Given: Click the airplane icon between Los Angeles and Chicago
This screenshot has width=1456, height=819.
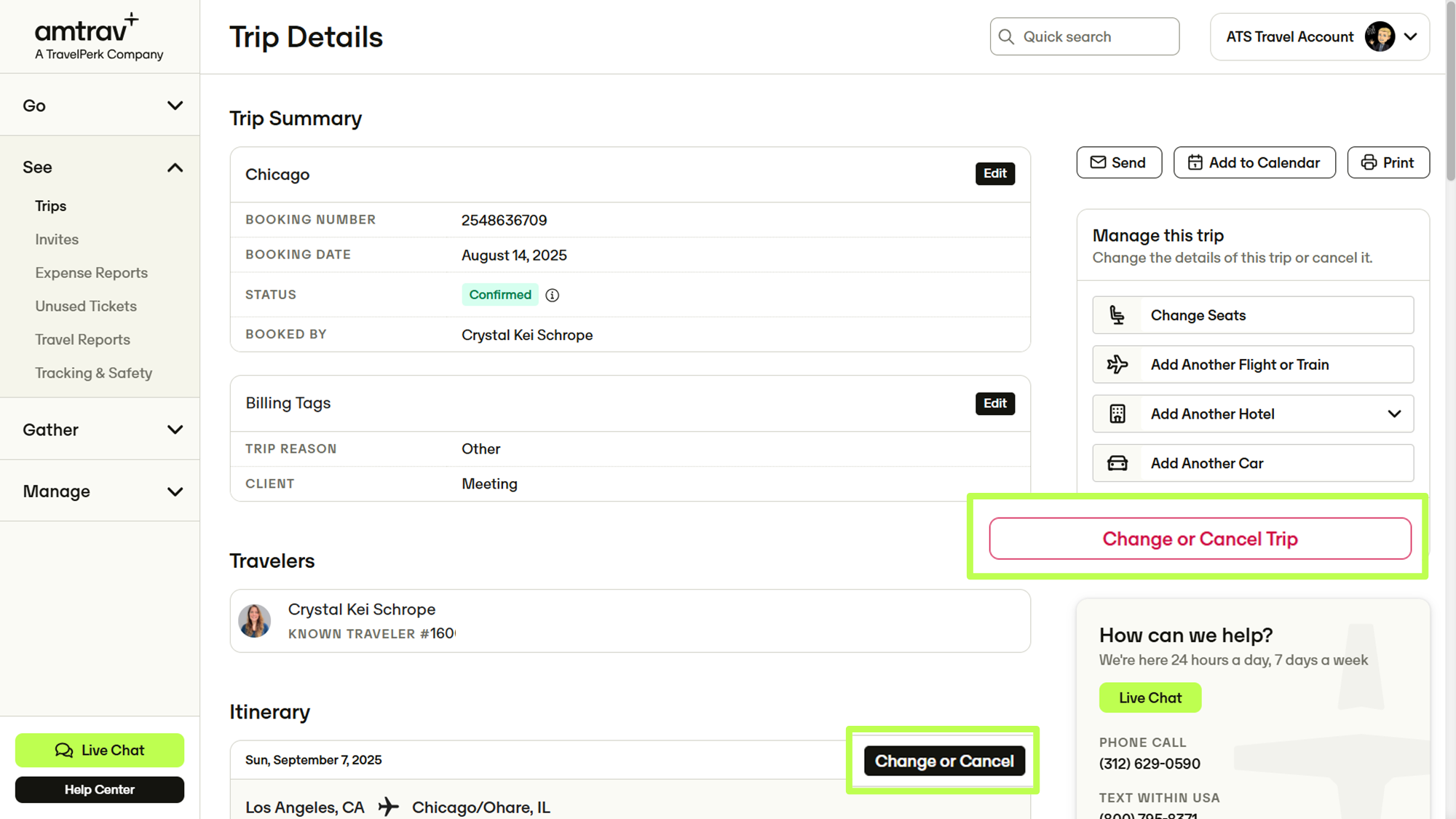Looking at the screenshot, I should coord(388,807).
